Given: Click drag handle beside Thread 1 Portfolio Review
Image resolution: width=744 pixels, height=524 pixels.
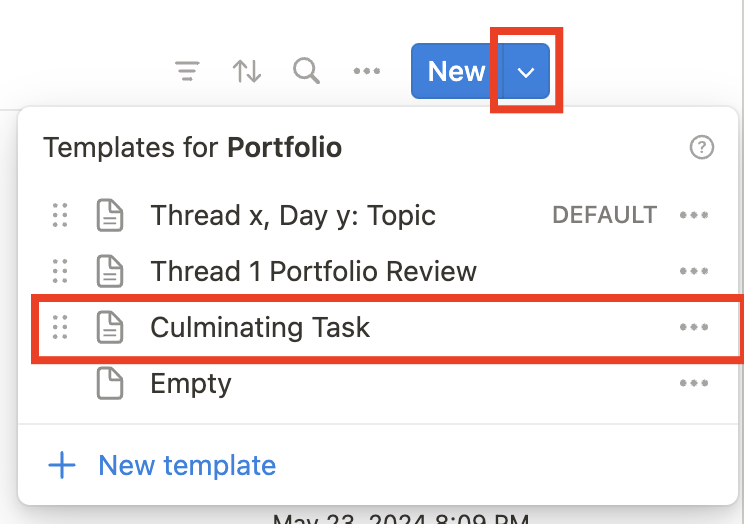Looking at the screenshot, I should click(60, 271).
